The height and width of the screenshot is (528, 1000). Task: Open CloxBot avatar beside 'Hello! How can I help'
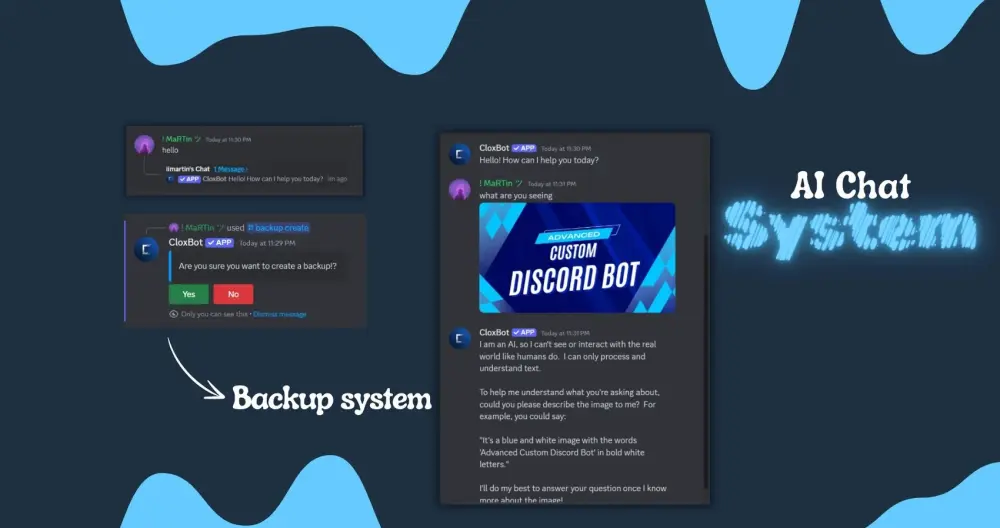[460, 154]
